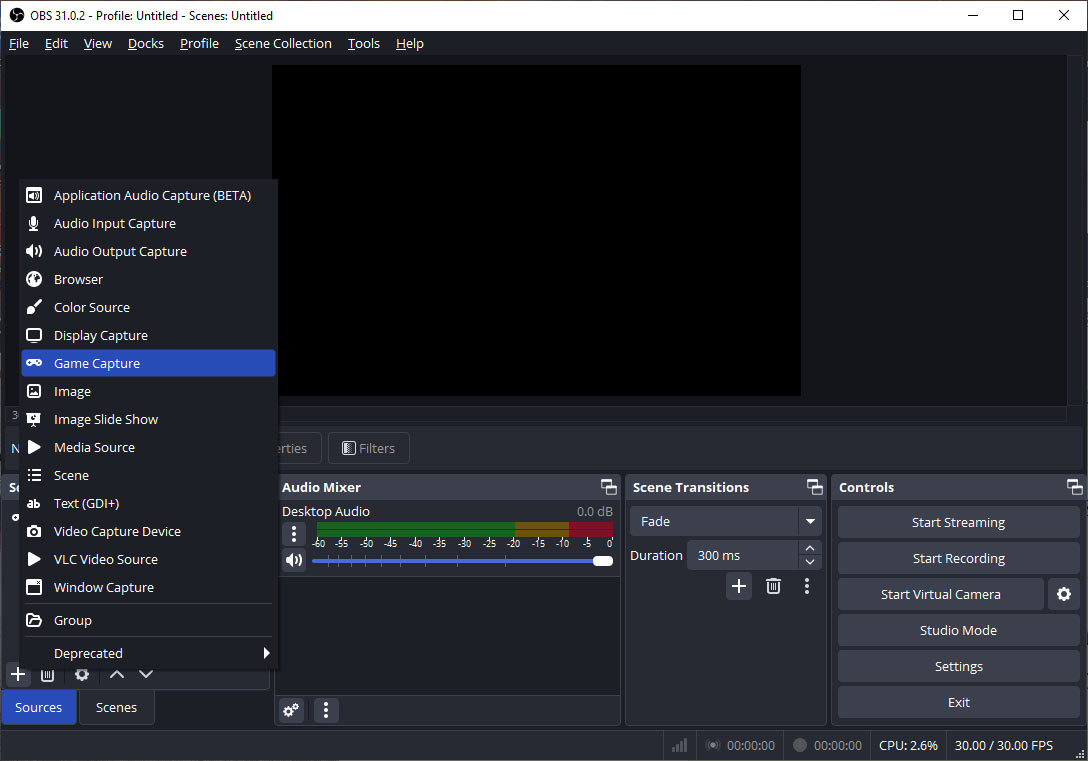
Task: Click the 30.00 / 30.00 FPS readout
Action: pyautogui.click(x=1003, y=746)
